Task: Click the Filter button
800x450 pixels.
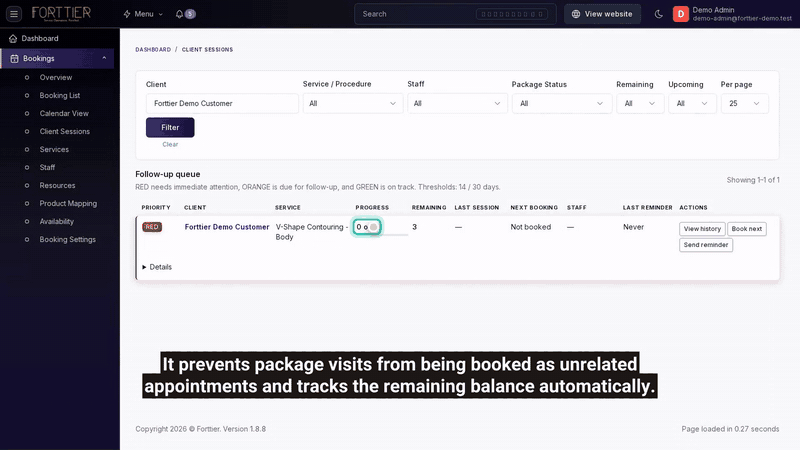Action: coord(170,128)
